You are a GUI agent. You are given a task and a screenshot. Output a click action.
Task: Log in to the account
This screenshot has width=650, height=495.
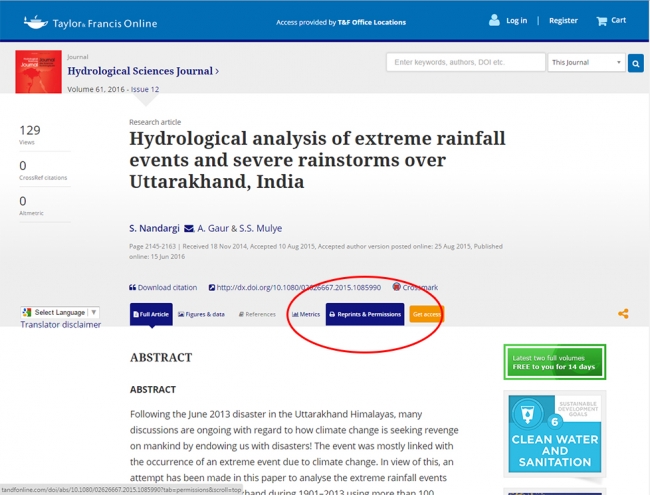(508, 20)
